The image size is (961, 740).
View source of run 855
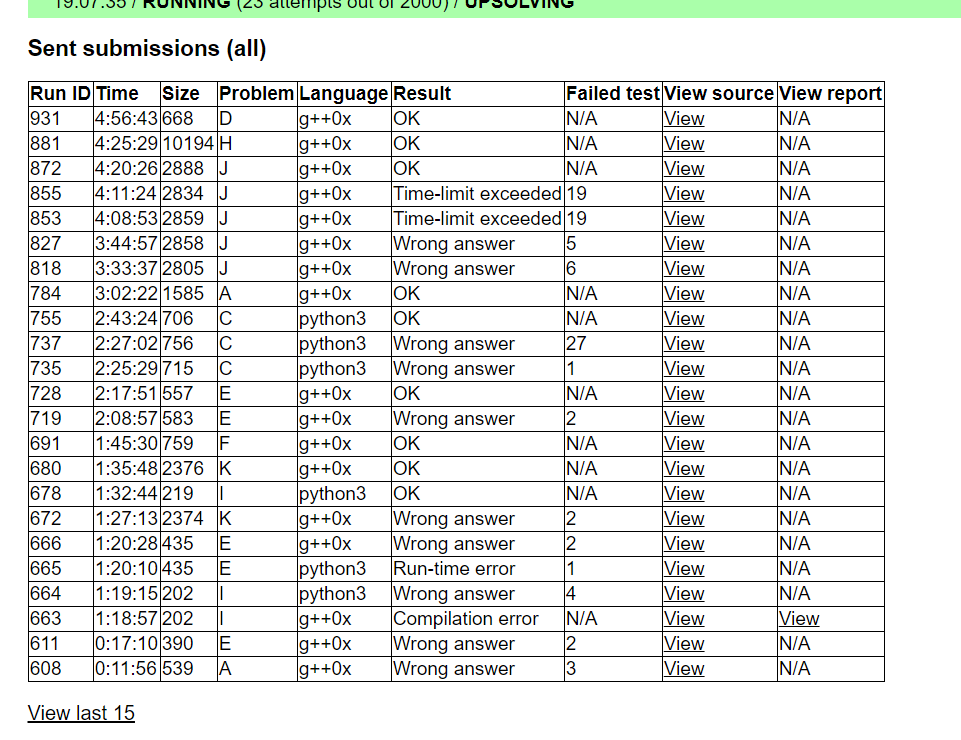coord(684,194)
